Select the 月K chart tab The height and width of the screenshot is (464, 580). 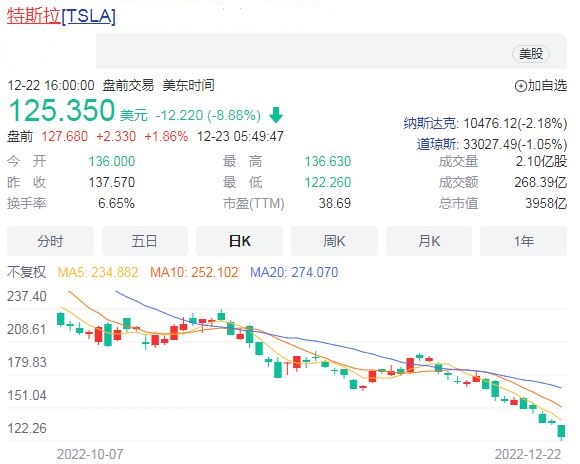pos(429,241)
